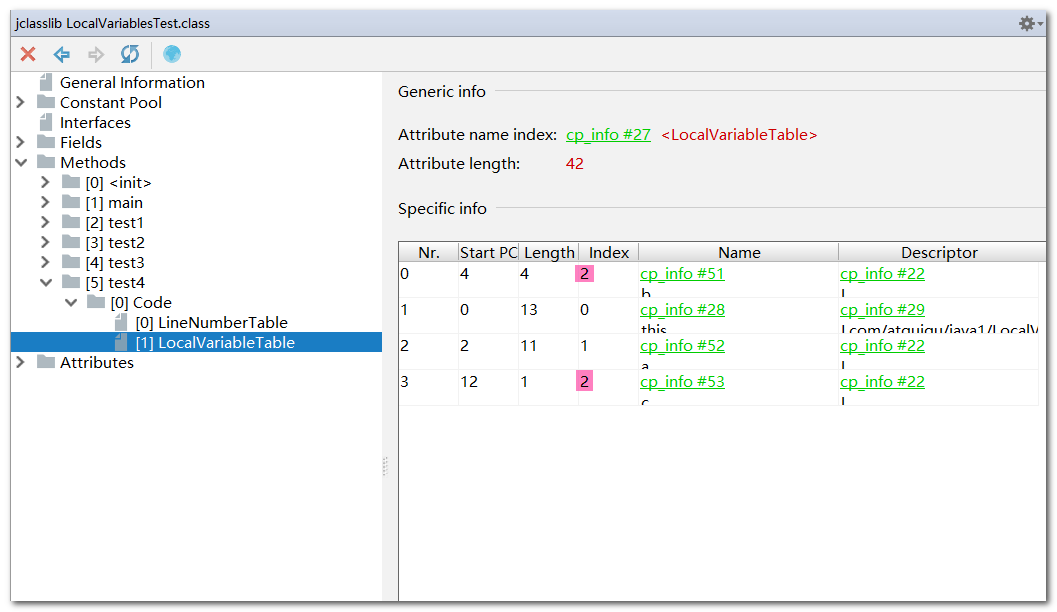The width and height of the screenshot is (1057, 612).
Task: Select the Methods label
Action: click(x=93, y=162)
